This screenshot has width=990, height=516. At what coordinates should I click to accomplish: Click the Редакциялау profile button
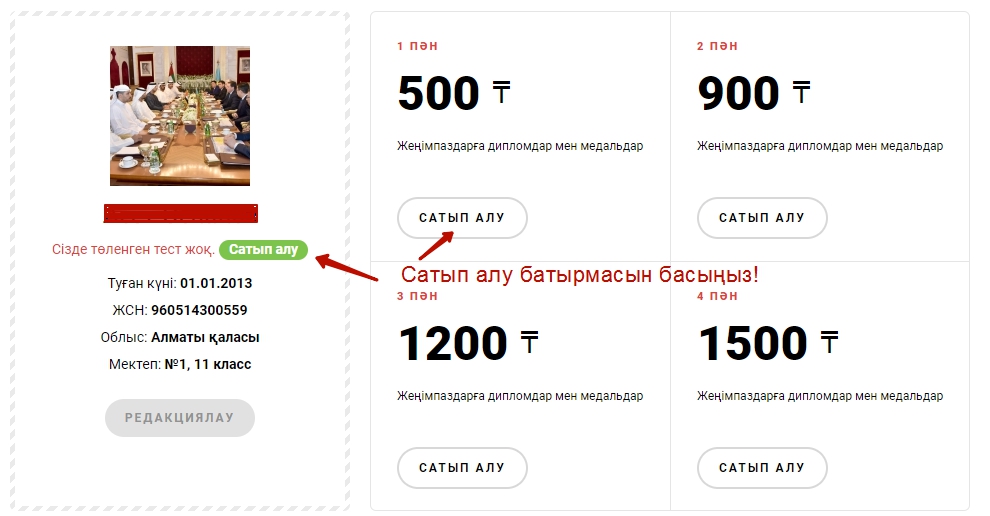180,417
